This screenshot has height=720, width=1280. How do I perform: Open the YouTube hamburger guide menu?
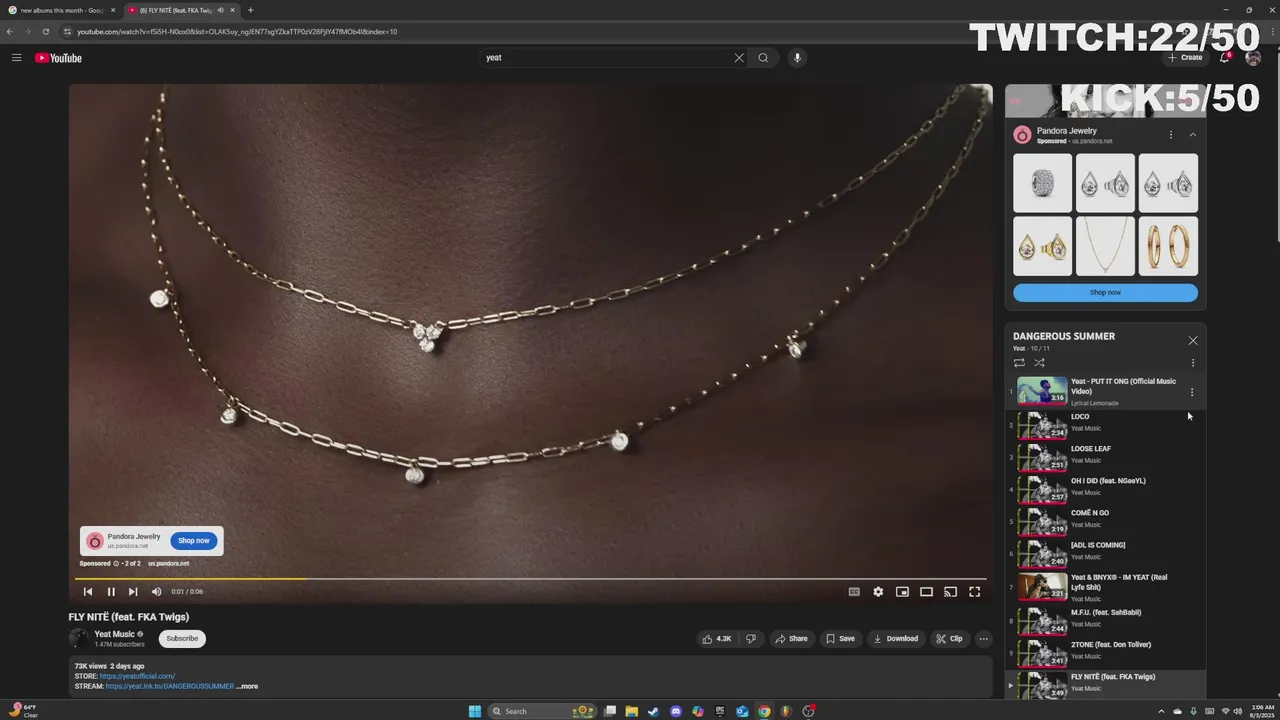click(x=16, y=58)
